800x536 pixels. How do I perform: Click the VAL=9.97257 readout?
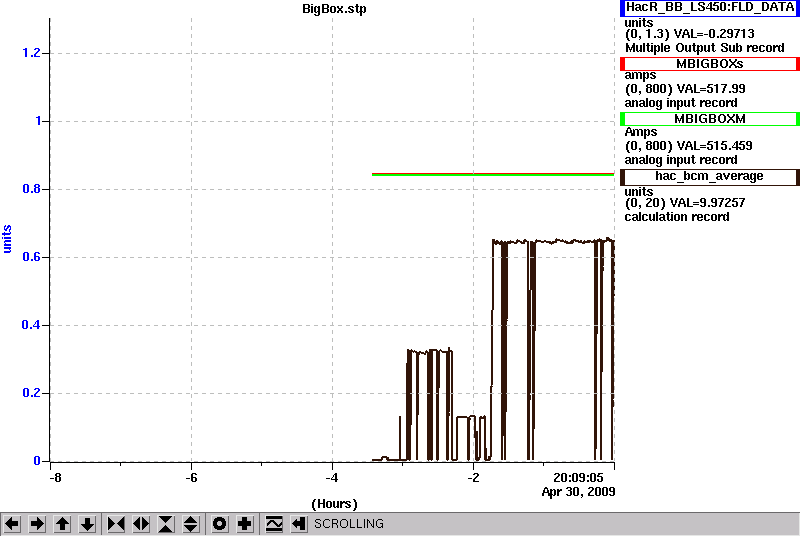[708, 203]
